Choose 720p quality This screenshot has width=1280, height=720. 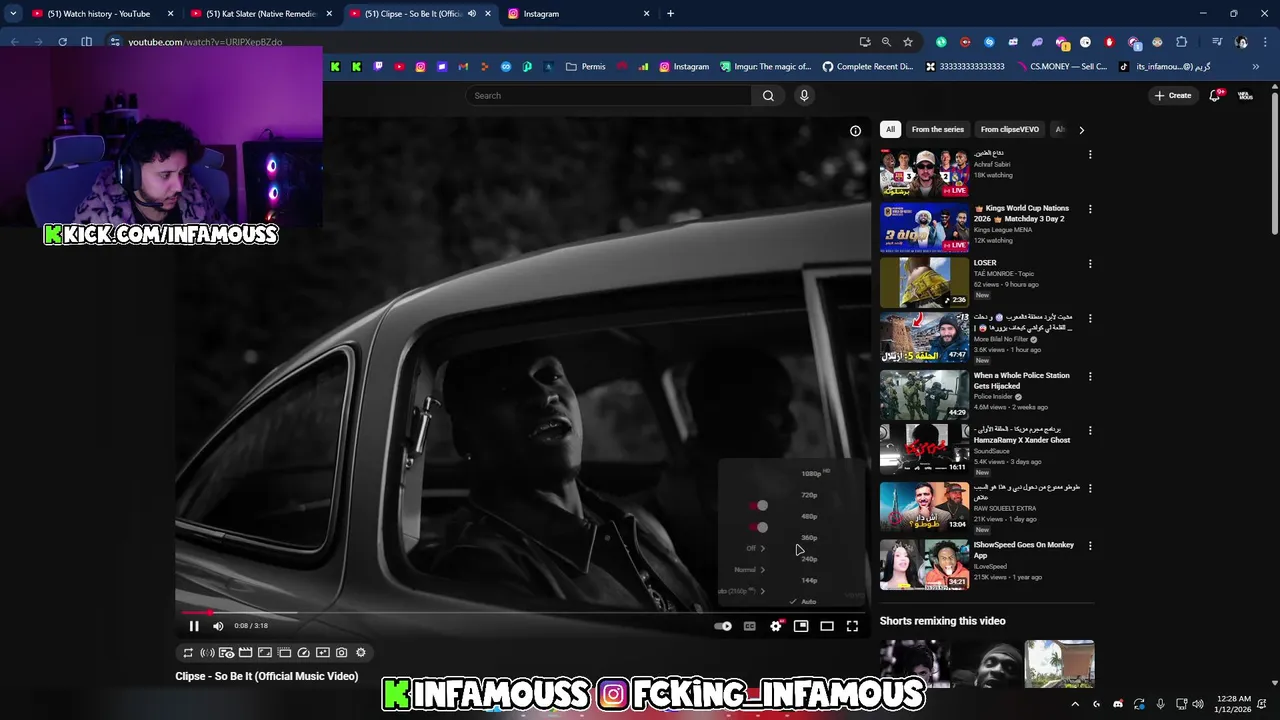coord(809,495)
